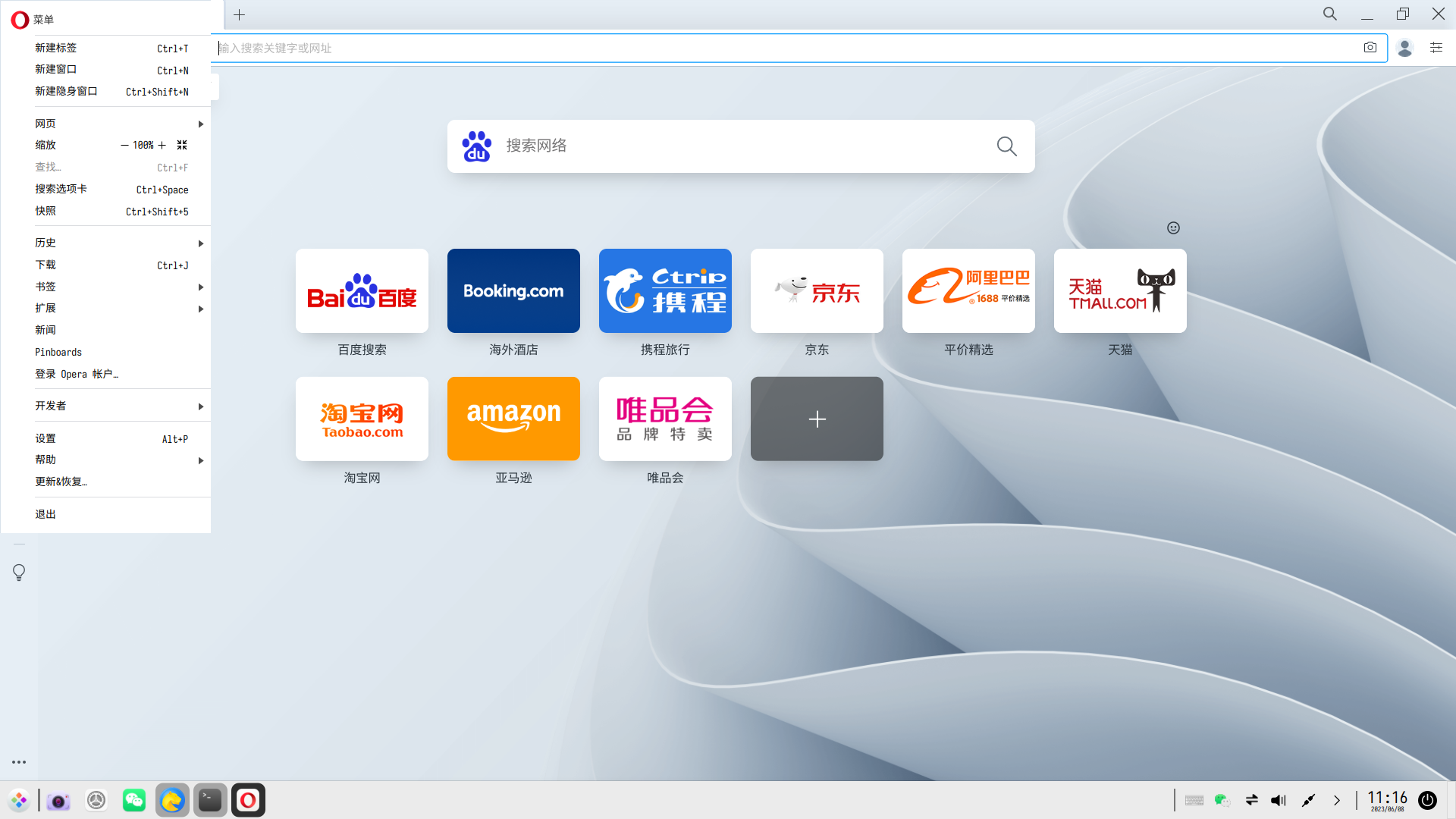This screenshot has height=819, width=1456.
Task: Open sidebar setup via the ellipsis icon
Action: [x=19, y=761]
